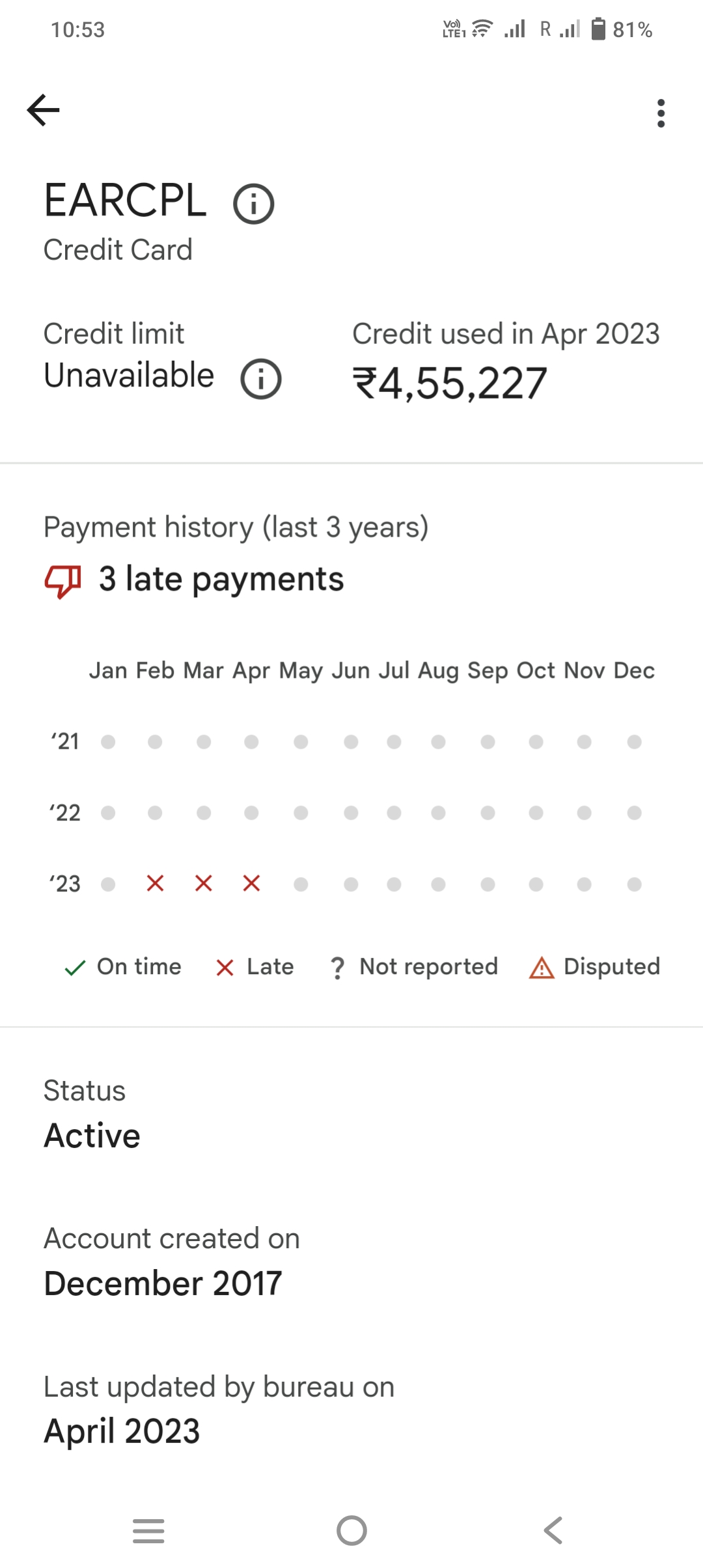The image size is (703, 1568).
Task: Tap the Jan '21 payment dot
Action: [x=108, y=742]
